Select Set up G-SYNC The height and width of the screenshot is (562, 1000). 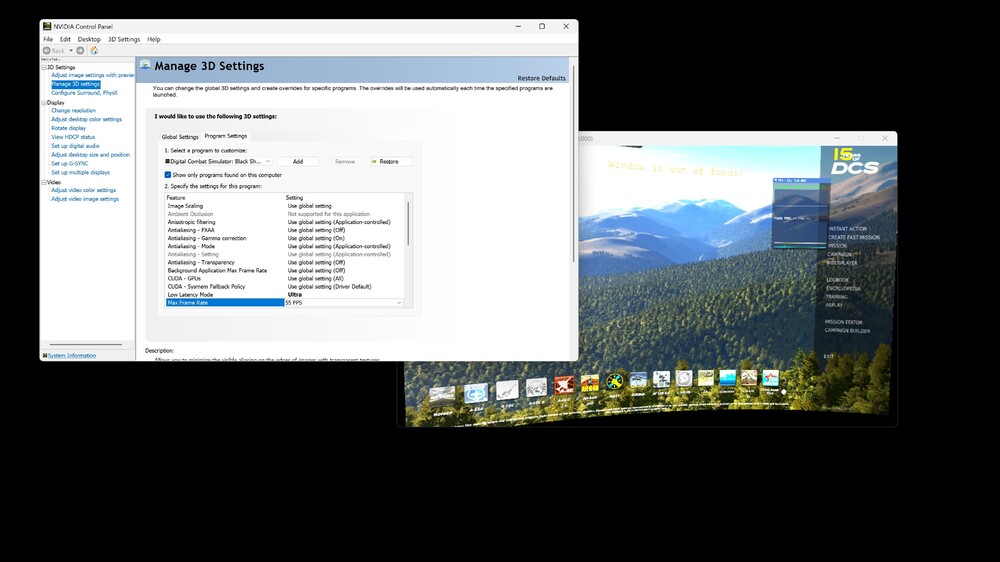click(70, 163)
